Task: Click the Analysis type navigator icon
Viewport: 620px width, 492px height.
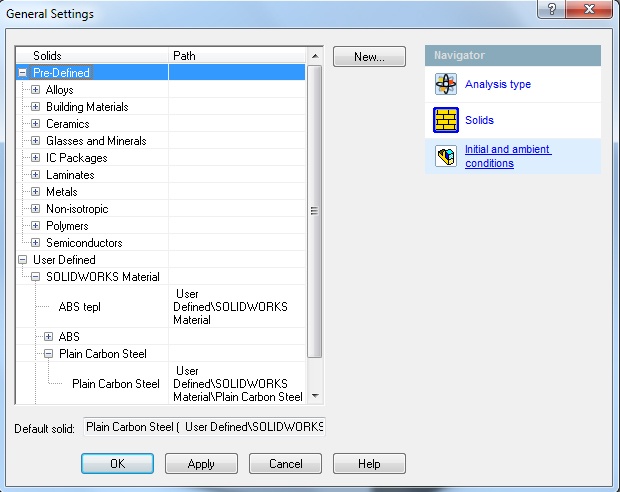Action: (446, 84)
